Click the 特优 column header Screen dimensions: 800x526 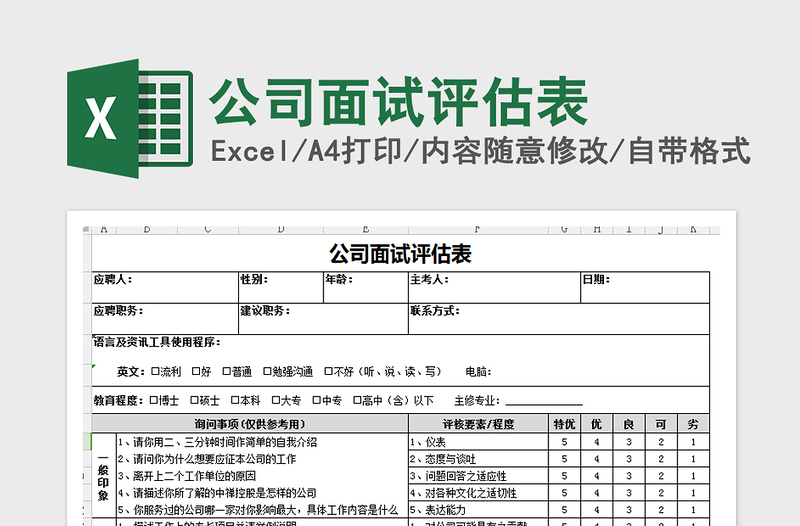564,424
